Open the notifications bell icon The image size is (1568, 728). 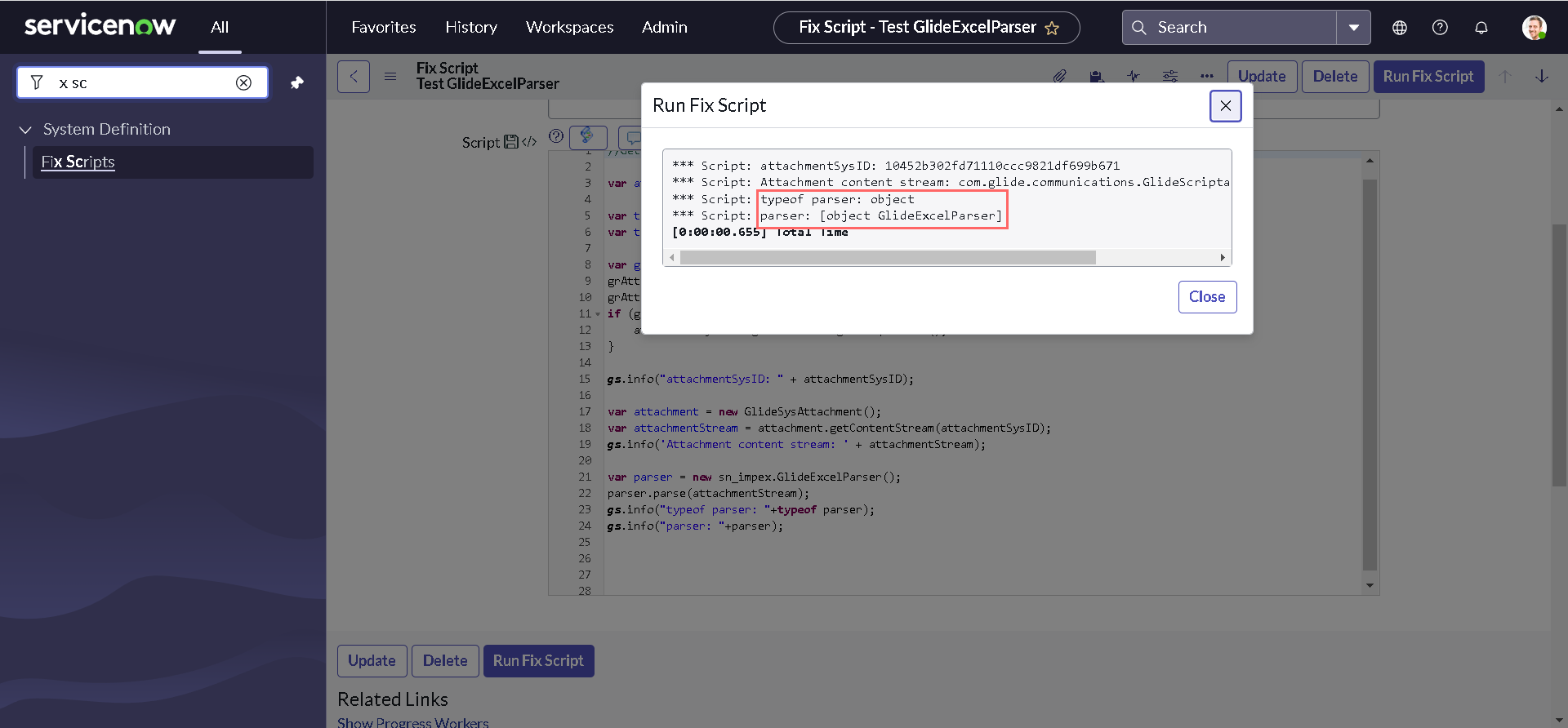pos(1481,28)
